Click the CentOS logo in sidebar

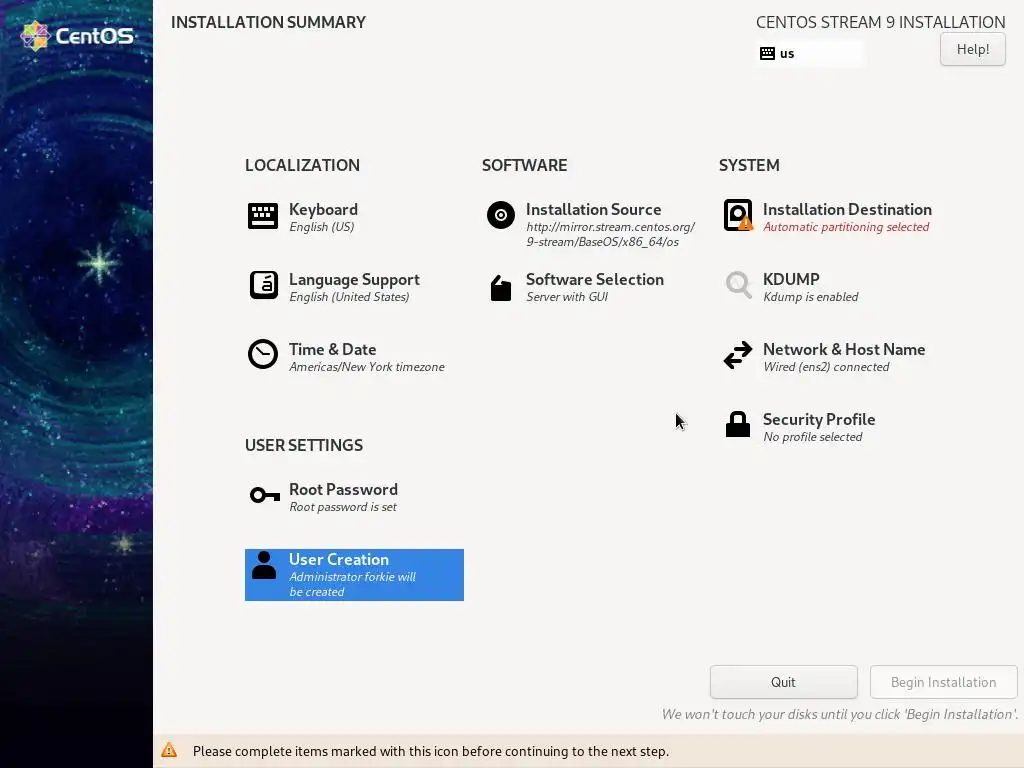pyautogui.click(x=77, y=36)
